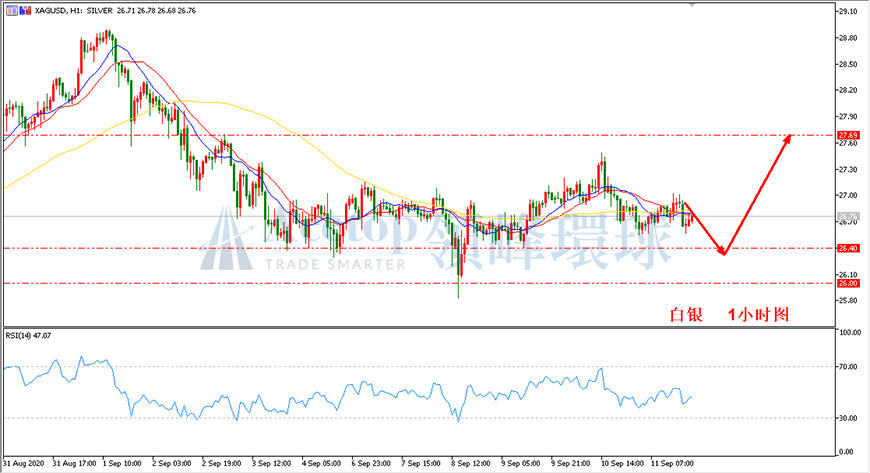Select the 26.00 red price level label

coord(848,283)
